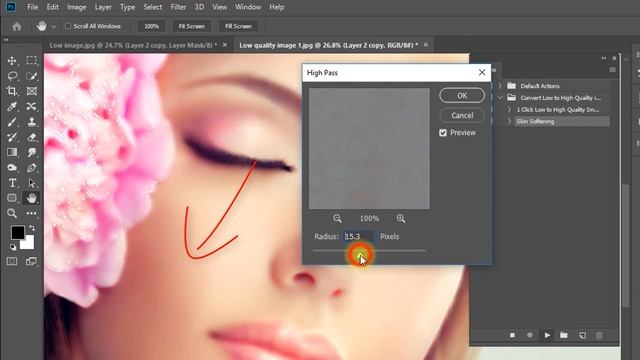Select the Quick Selection tool
This screenshot has width=640, height=360.
(x=31, y=76)
